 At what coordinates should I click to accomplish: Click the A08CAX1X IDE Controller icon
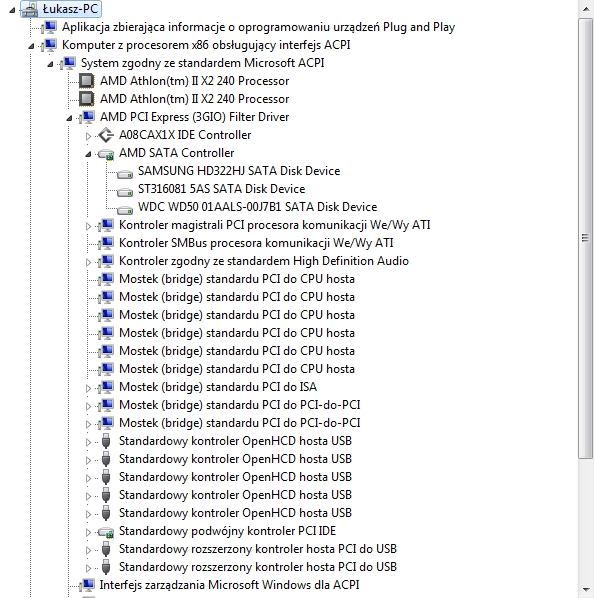(106, 135)
